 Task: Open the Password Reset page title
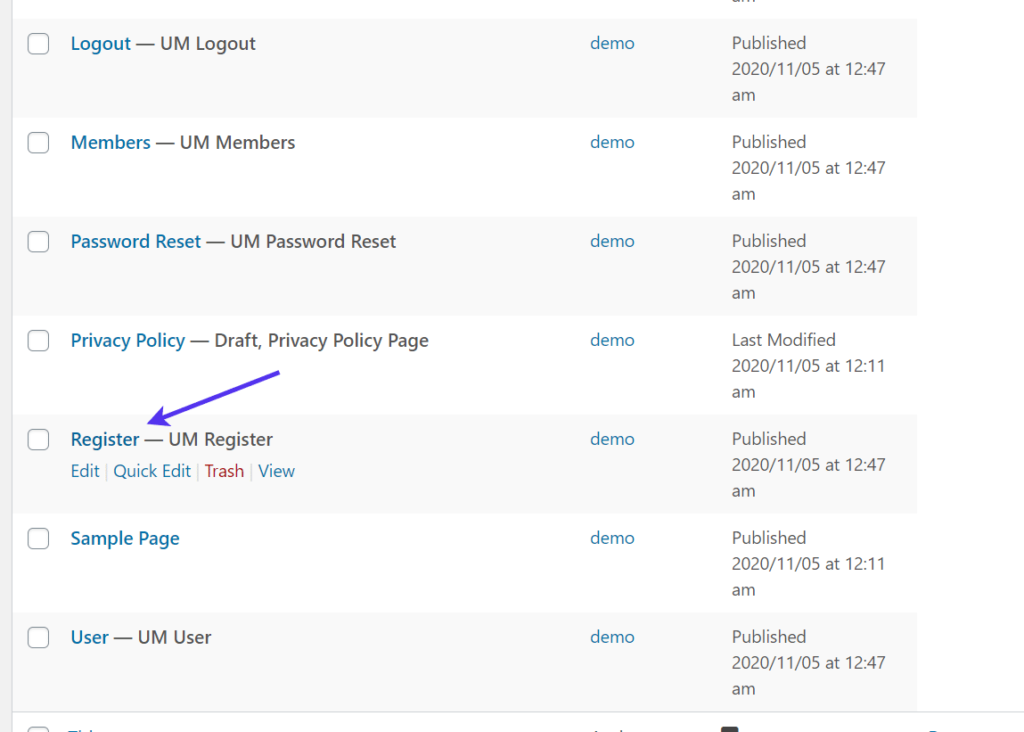coord(135,241)
